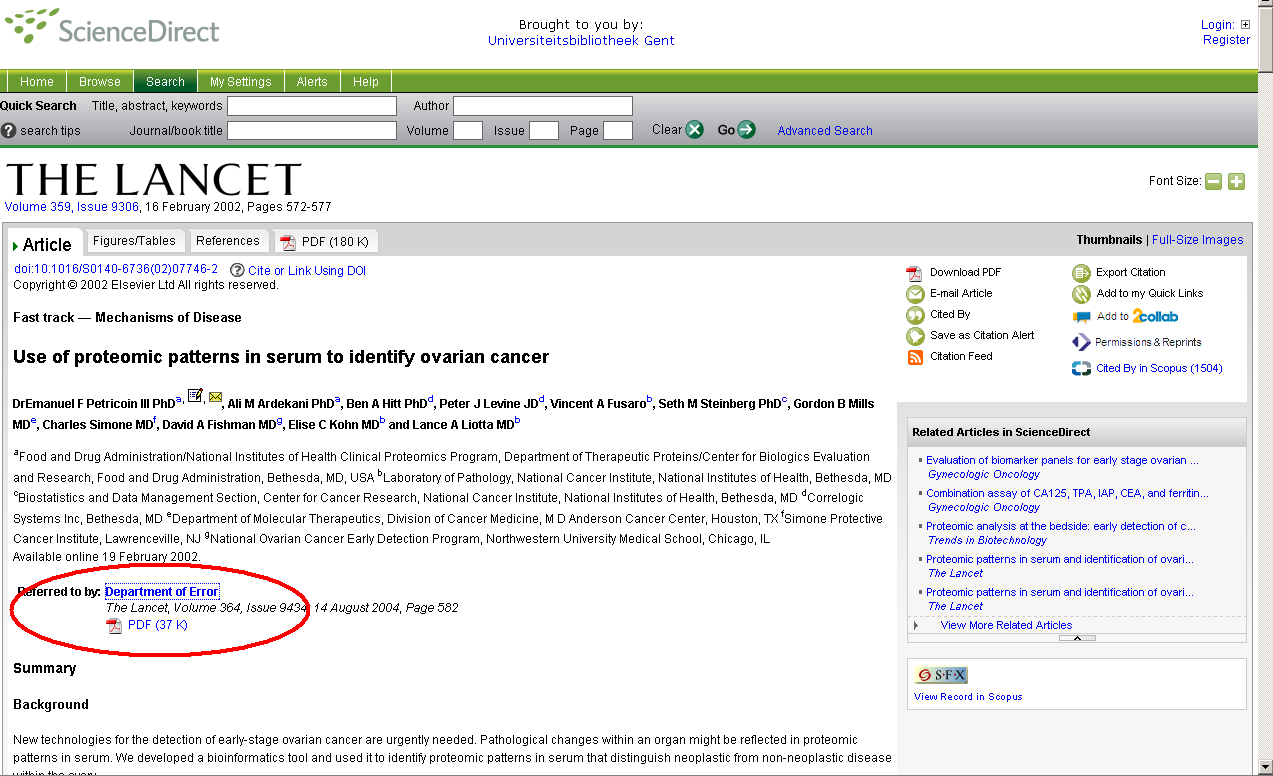Click the Thumbnails view option
The height and width of the screenshot is (776, 1273).
[1109, 240]
